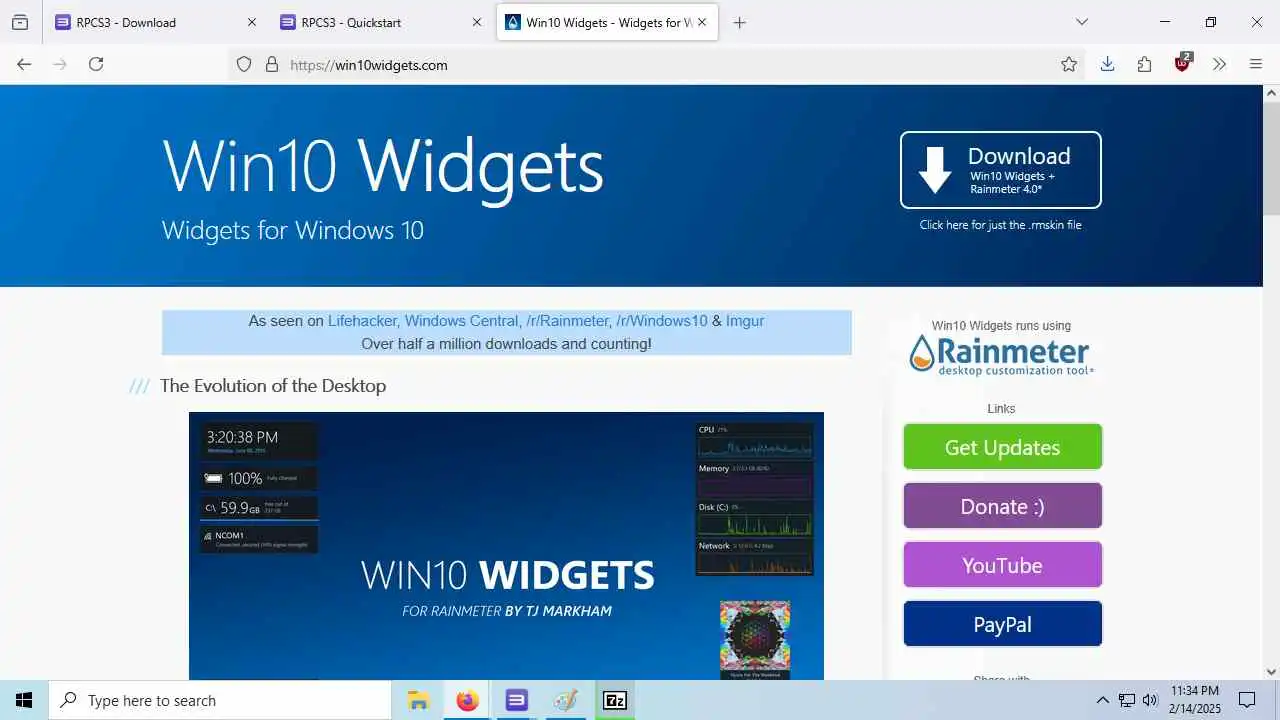View site security padlock info
The width and height of the screenshot is (1280, 720).
tap(271, 64)
